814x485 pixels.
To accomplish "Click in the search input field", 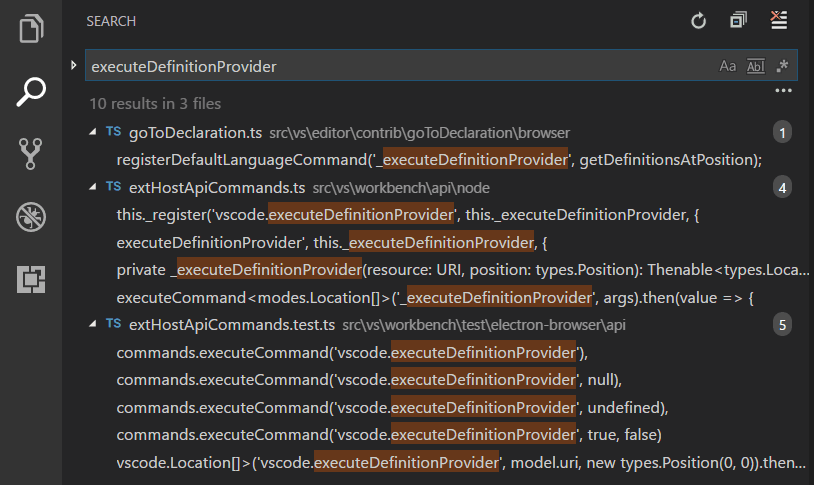I will (400, 67).
